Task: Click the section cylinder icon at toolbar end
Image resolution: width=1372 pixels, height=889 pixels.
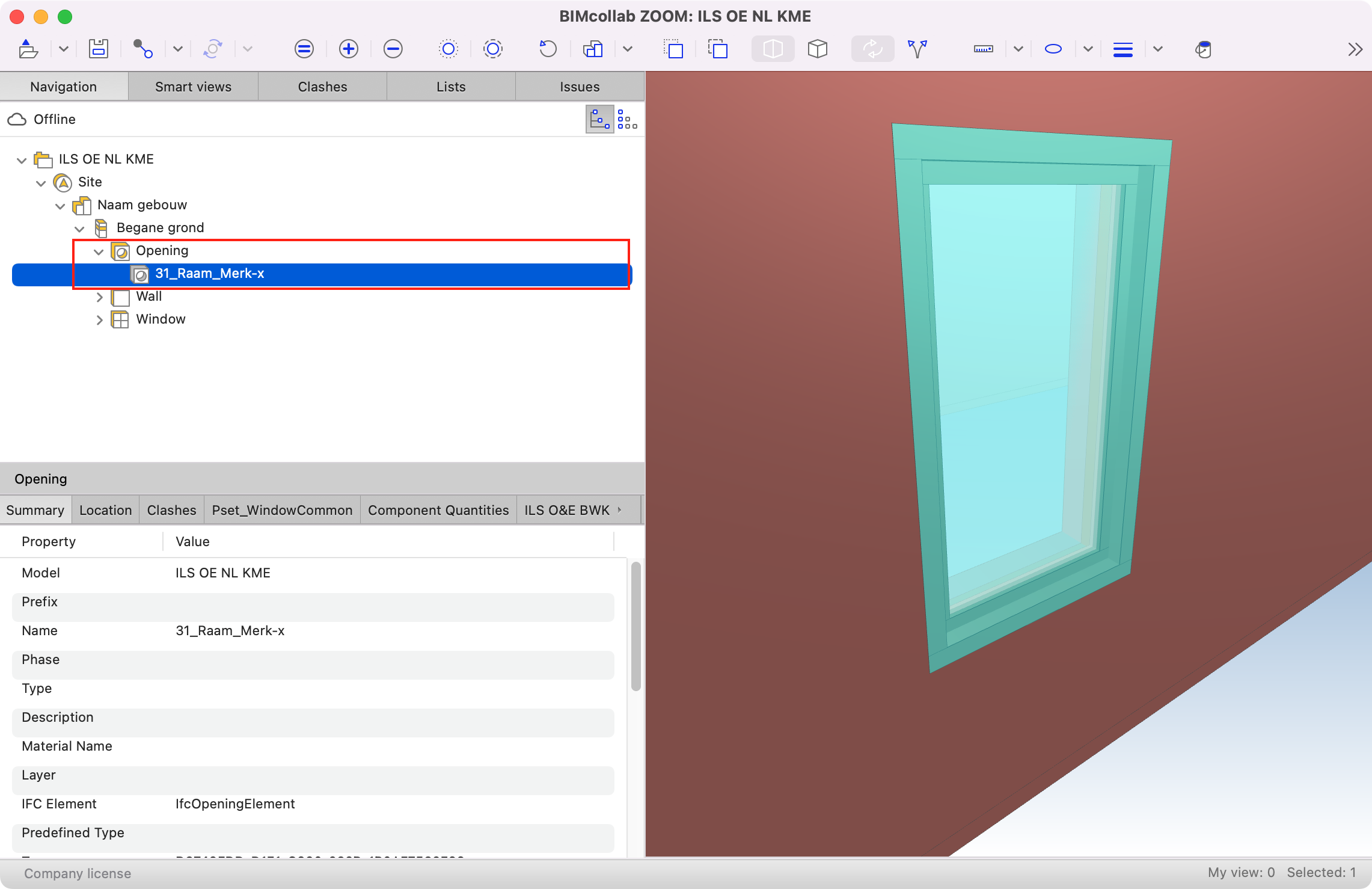Action: [1204, 49]
